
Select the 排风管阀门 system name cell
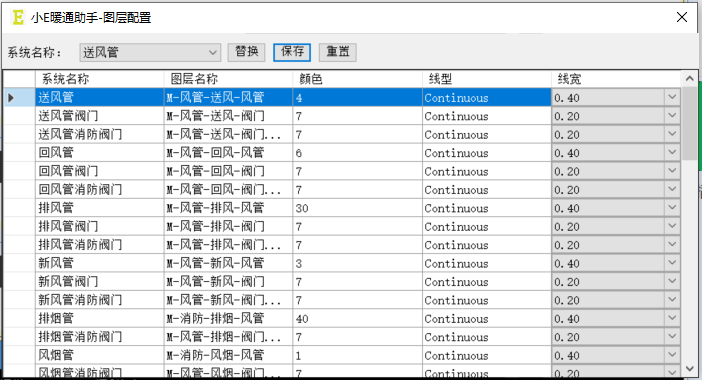tap(100, 226)
